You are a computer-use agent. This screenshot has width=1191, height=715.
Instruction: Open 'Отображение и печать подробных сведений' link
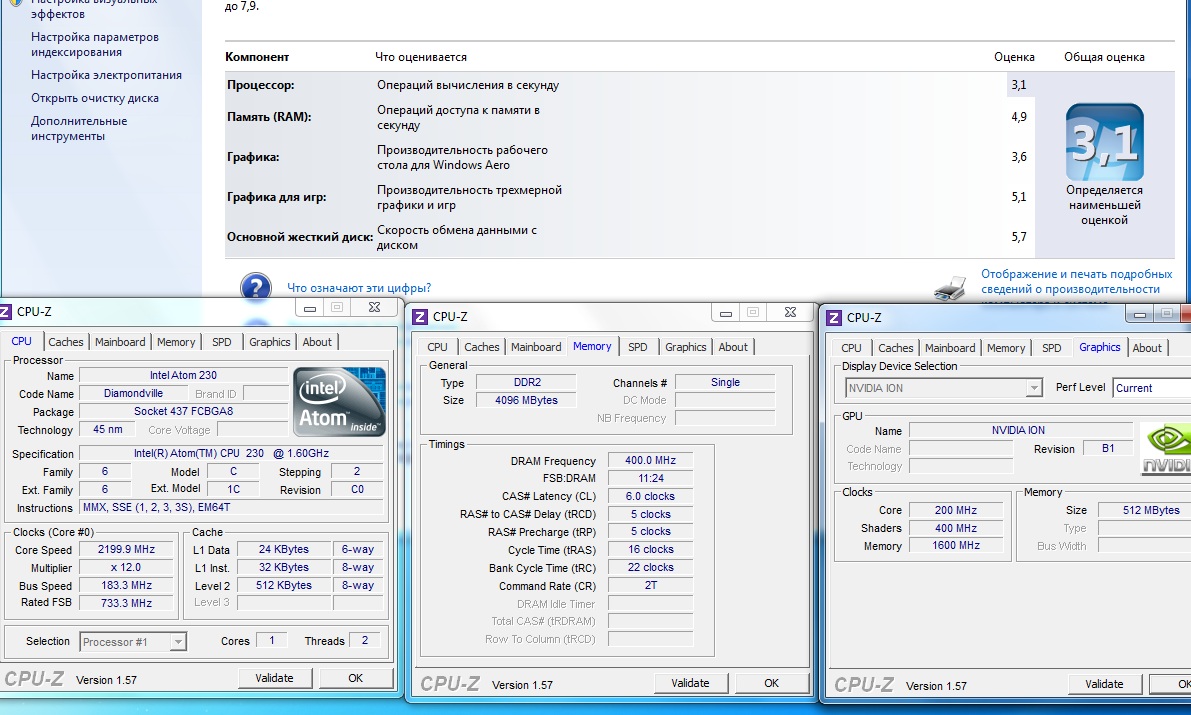pyautogui.click(x=1076, y=282)
